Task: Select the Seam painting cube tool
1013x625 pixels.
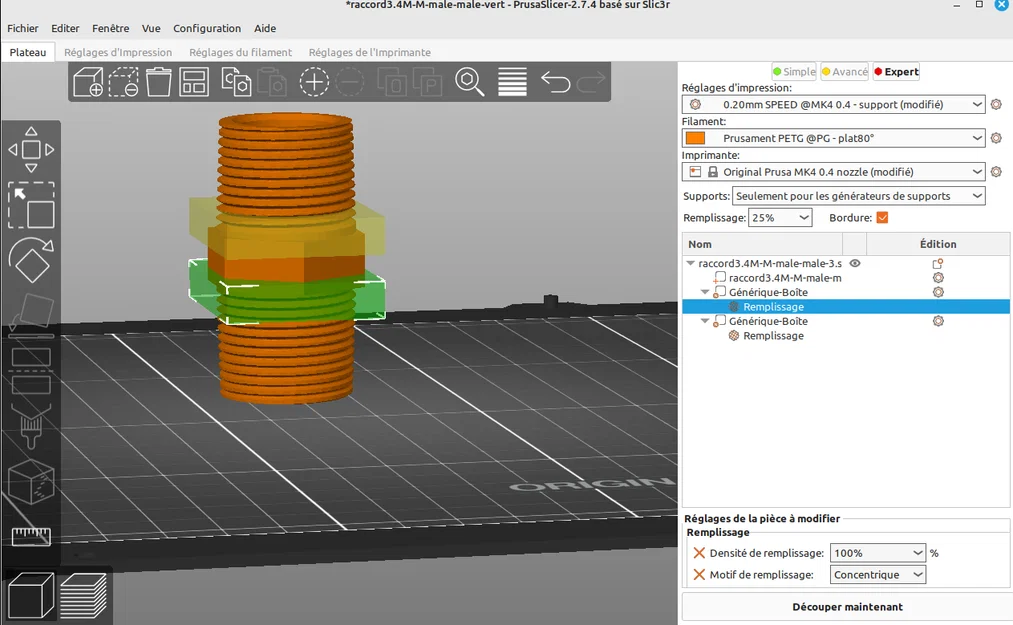Action: (x=31, y=482)
